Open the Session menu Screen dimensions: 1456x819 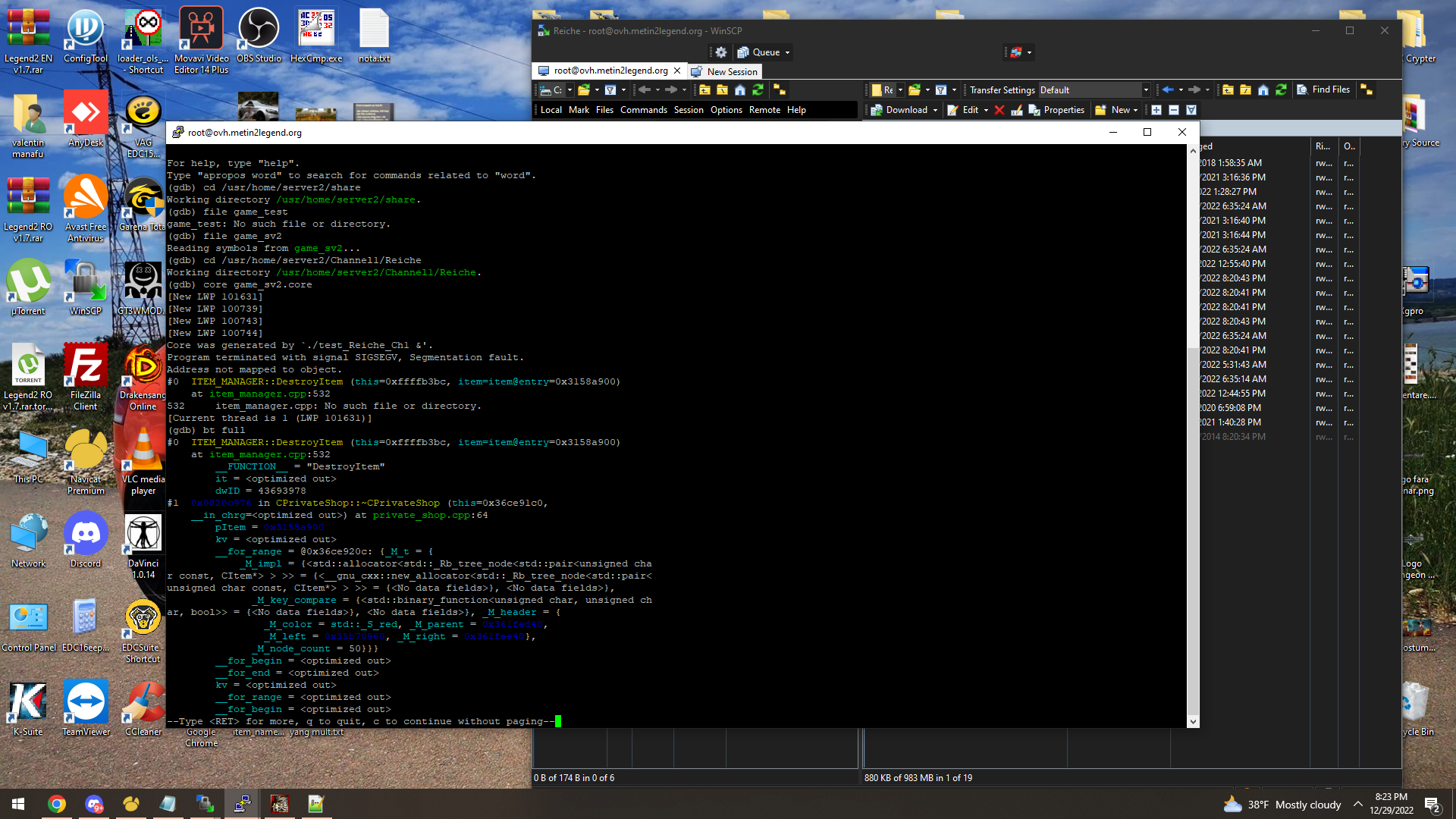689,110
